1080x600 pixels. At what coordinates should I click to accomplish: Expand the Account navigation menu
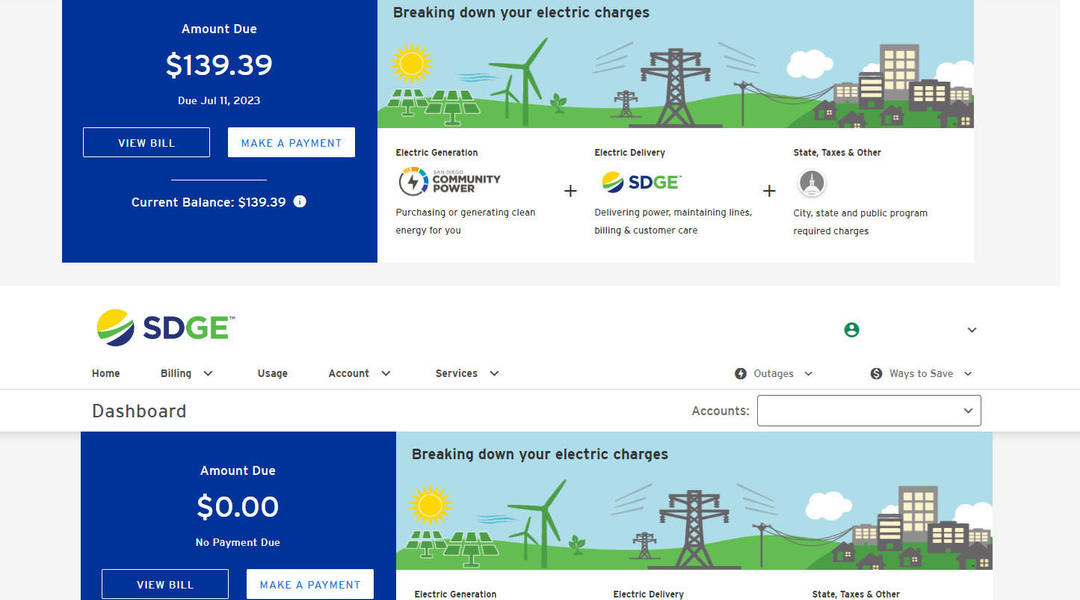pyautogui.click(x=359, y=374)
